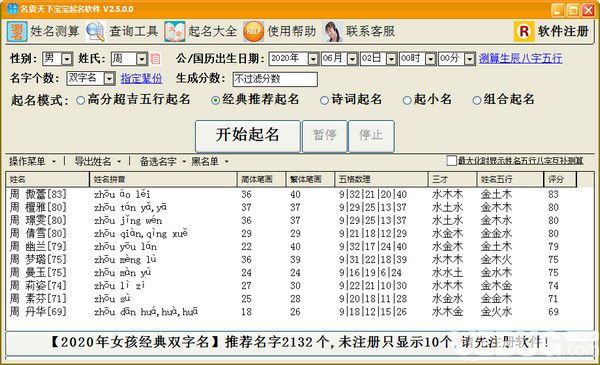Sort by the 三才 column header
This screenshot has height=365, width=600.
452,179
